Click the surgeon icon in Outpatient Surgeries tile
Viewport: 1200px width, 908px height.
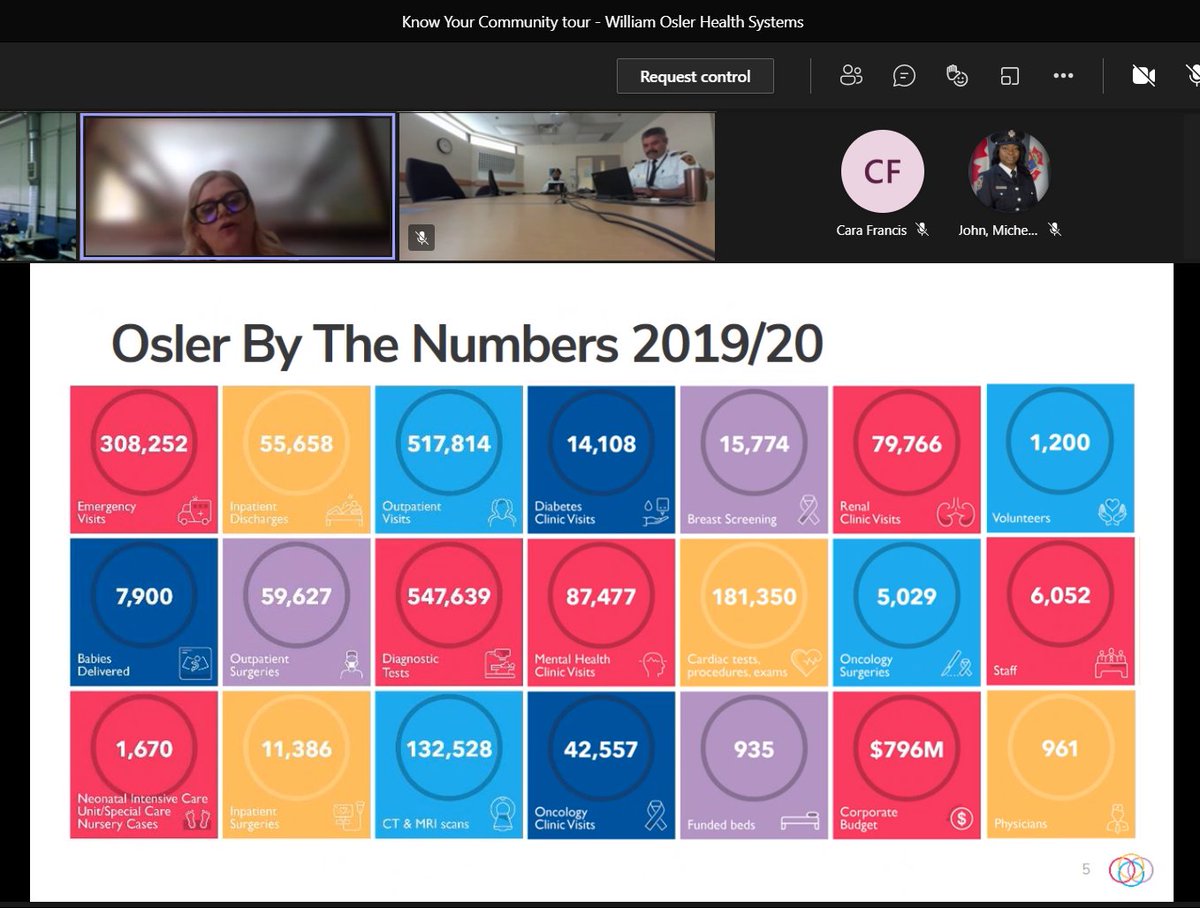tap(349, 666)
